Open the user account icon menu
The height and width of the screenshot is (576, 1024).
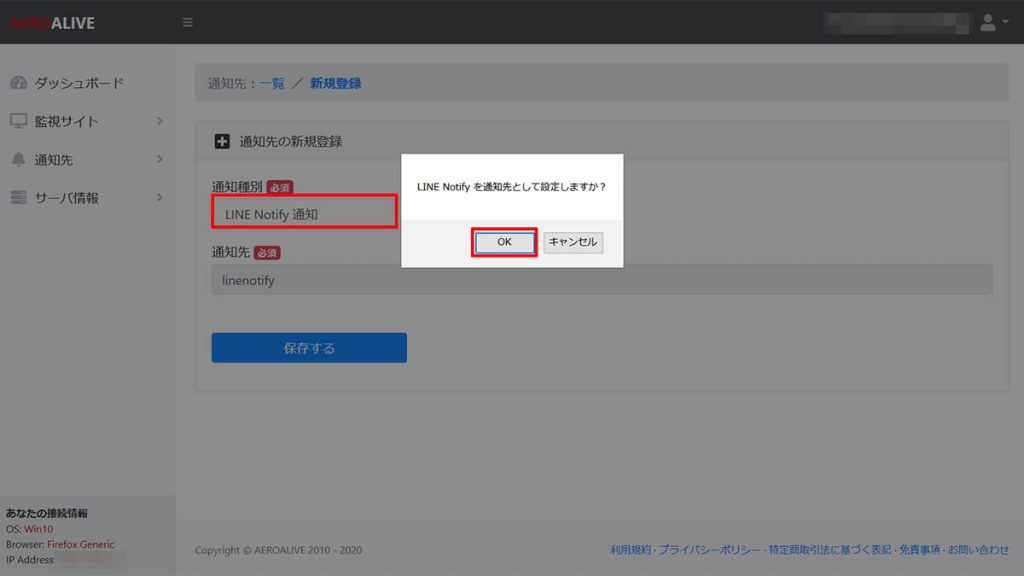pos(987,22)
